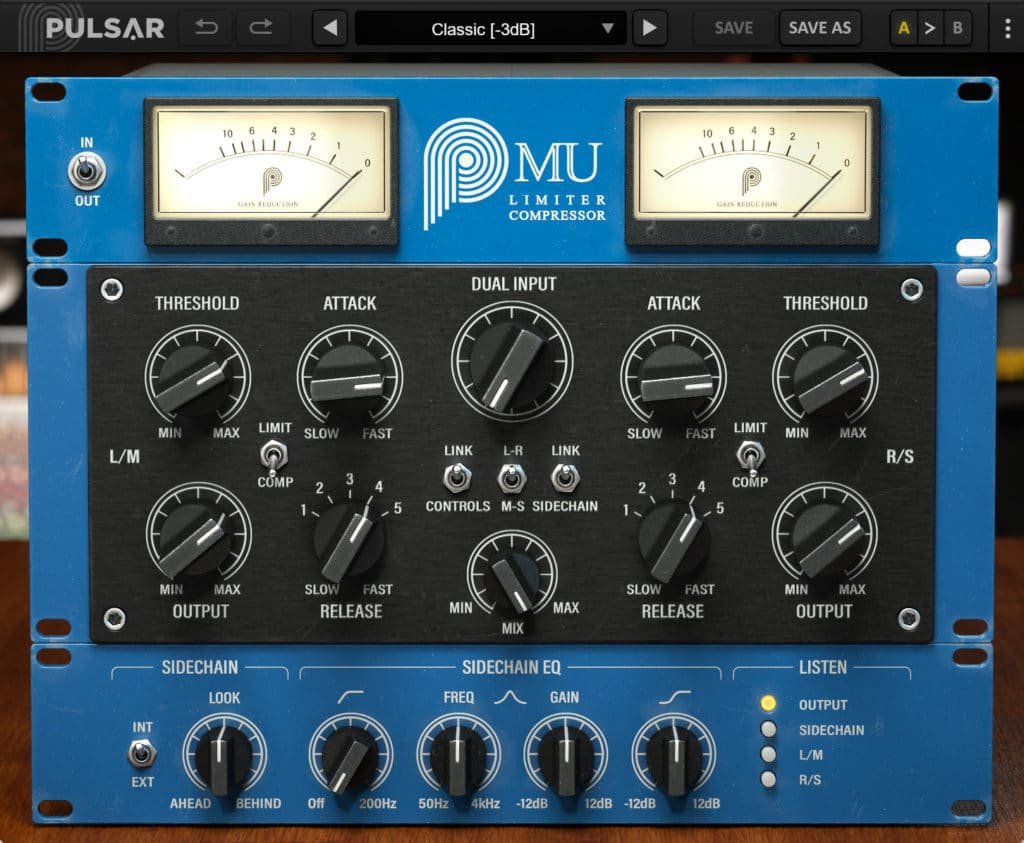Click the SAVE AS button
Viewport: 1024px width, 843px height.
[x=820, y=27]
